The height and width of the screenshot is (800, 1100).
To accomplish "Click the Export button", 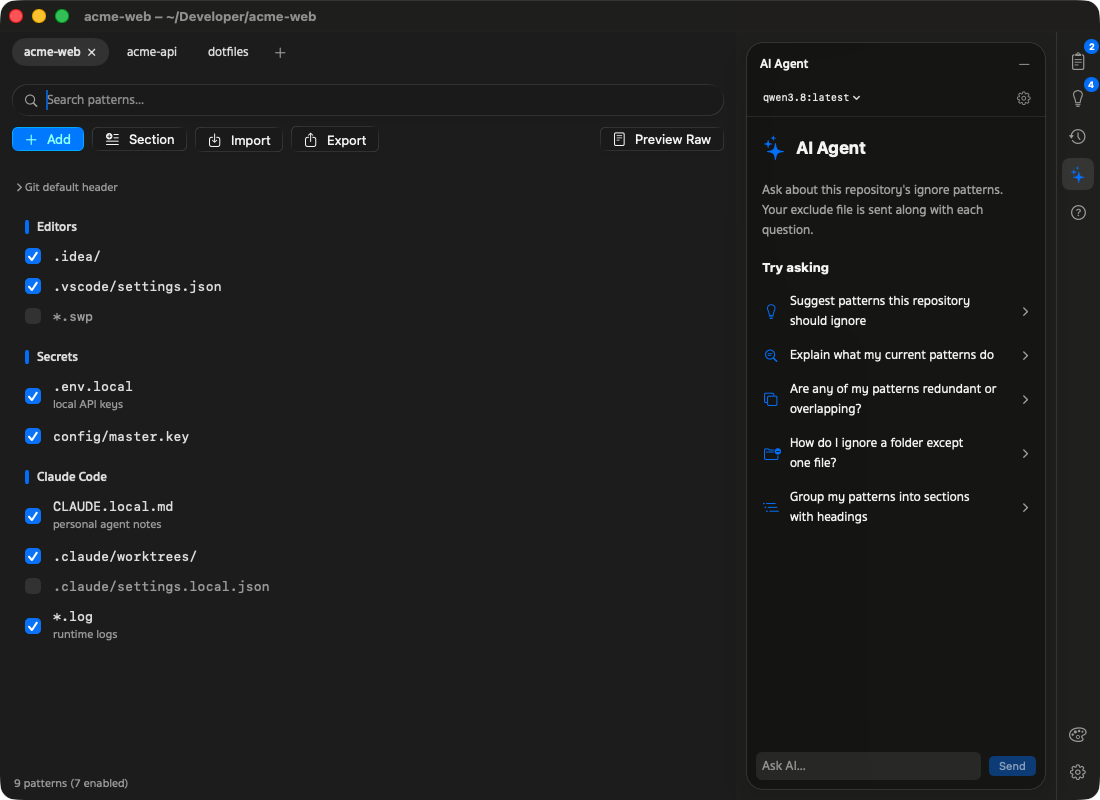I will [x=335, y=140].
